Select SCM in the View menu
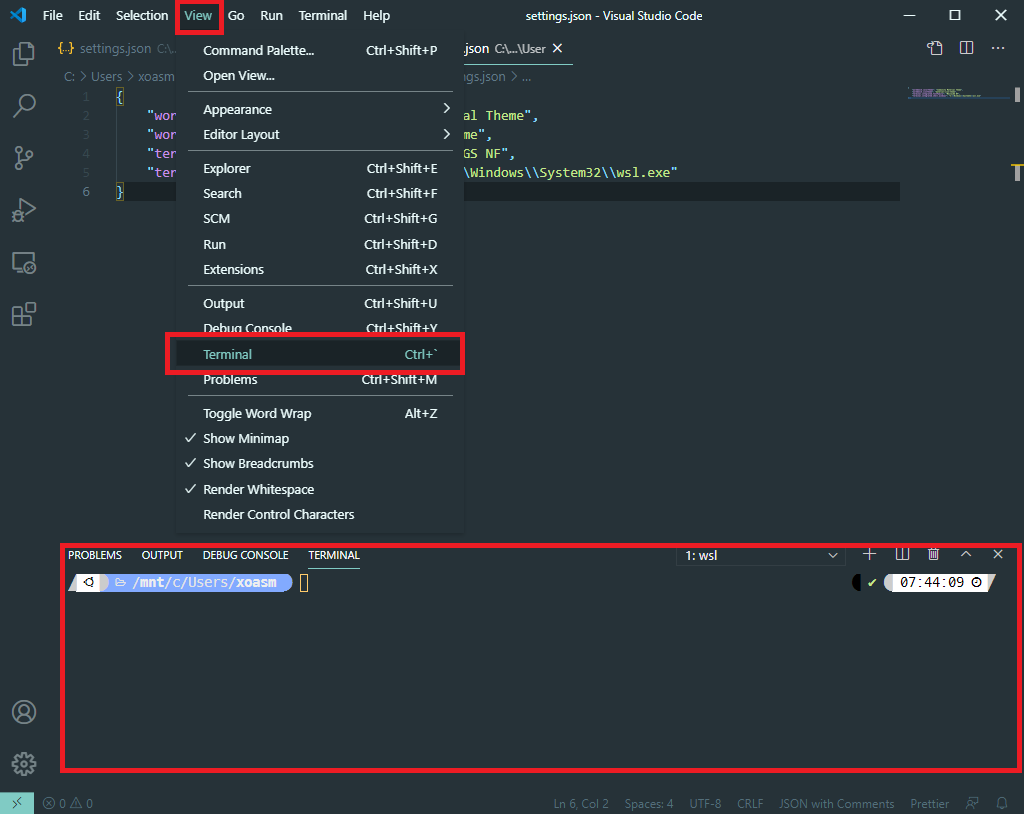 (x=320, y=218)
